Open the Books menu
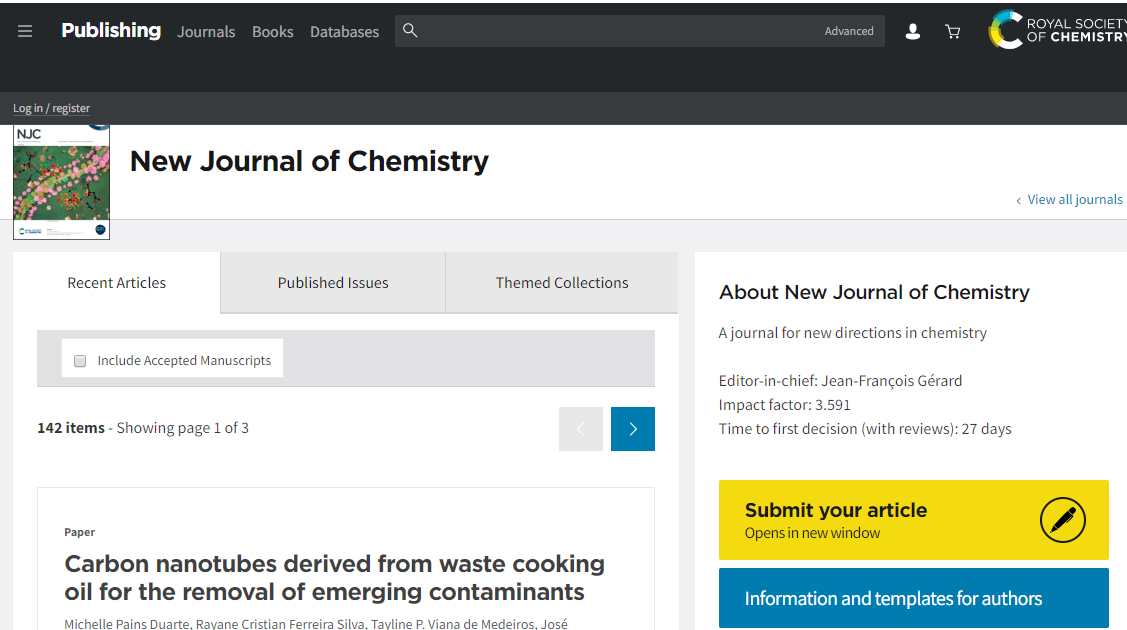The height and width of the screenshot is (630, 1127). pyautogui.click(x=272, y=32)
